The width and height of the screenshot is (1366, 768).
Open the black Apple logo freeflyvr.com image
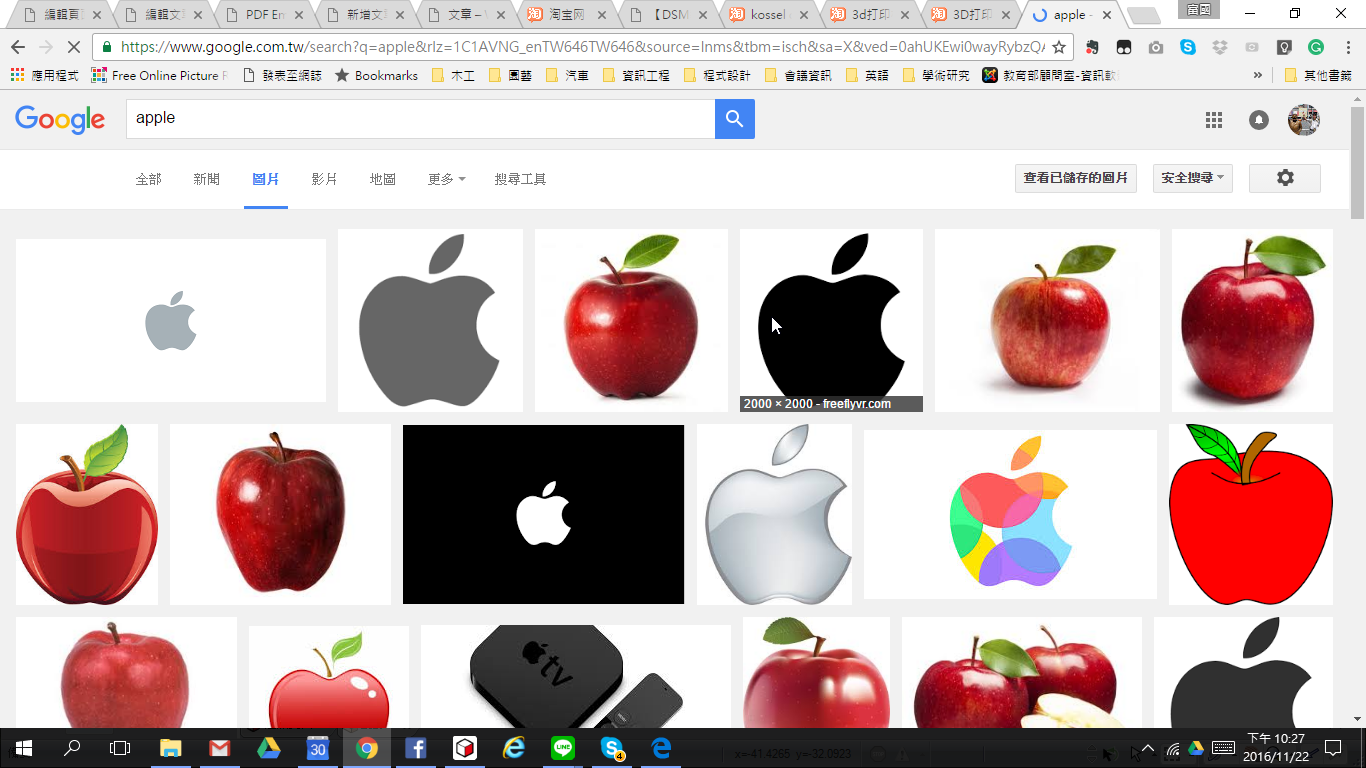coord(831,320)
